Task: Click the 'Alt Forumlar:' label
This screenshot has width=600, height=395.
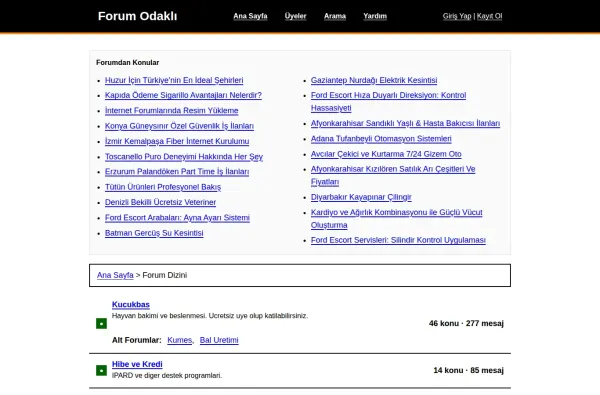Action: pos(137,340)
